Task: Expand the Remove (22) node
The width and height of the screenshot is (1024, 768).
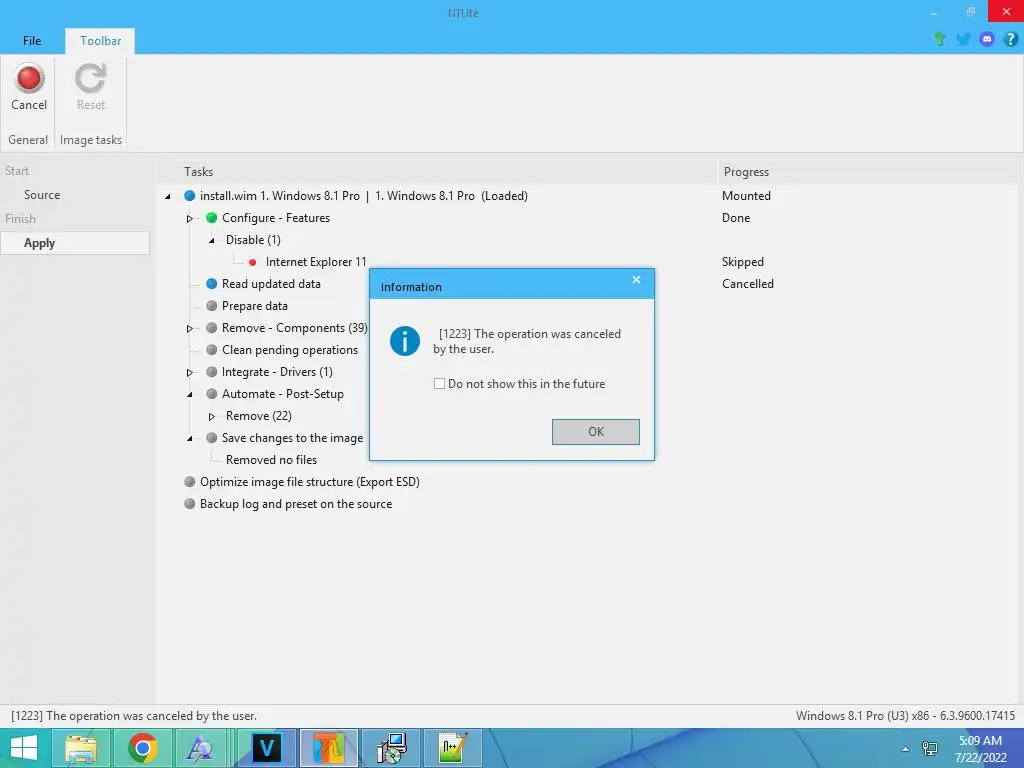Action: click(212, 416)
